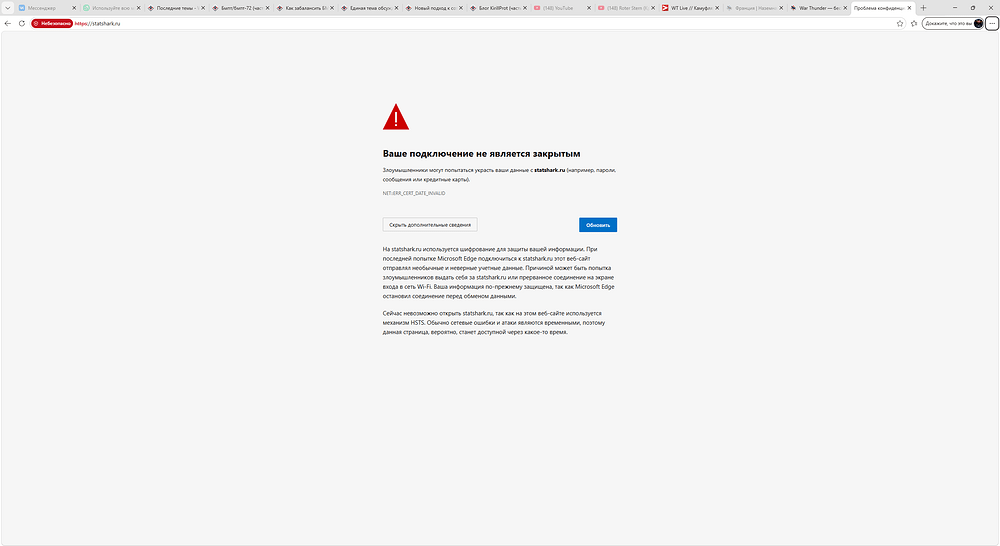Switch to the Мессенджер tab

click(x=44, y=7)
